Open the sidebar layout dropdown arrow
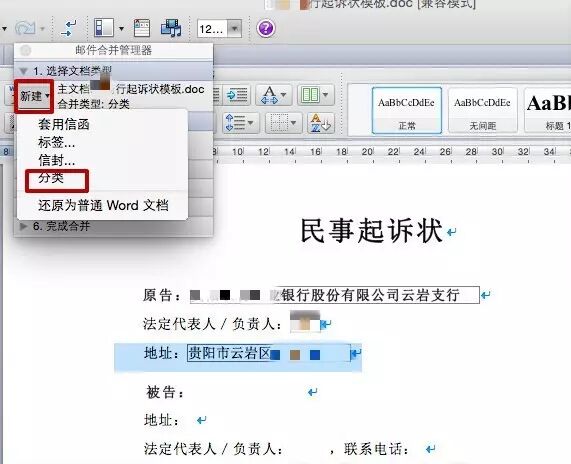 click(x=121, y=28)
